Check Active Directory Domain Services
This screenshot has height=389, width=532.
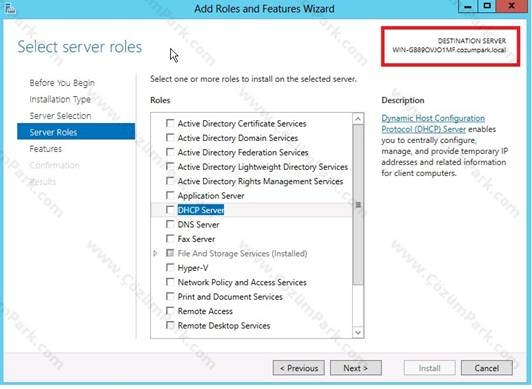coord(170,137)
